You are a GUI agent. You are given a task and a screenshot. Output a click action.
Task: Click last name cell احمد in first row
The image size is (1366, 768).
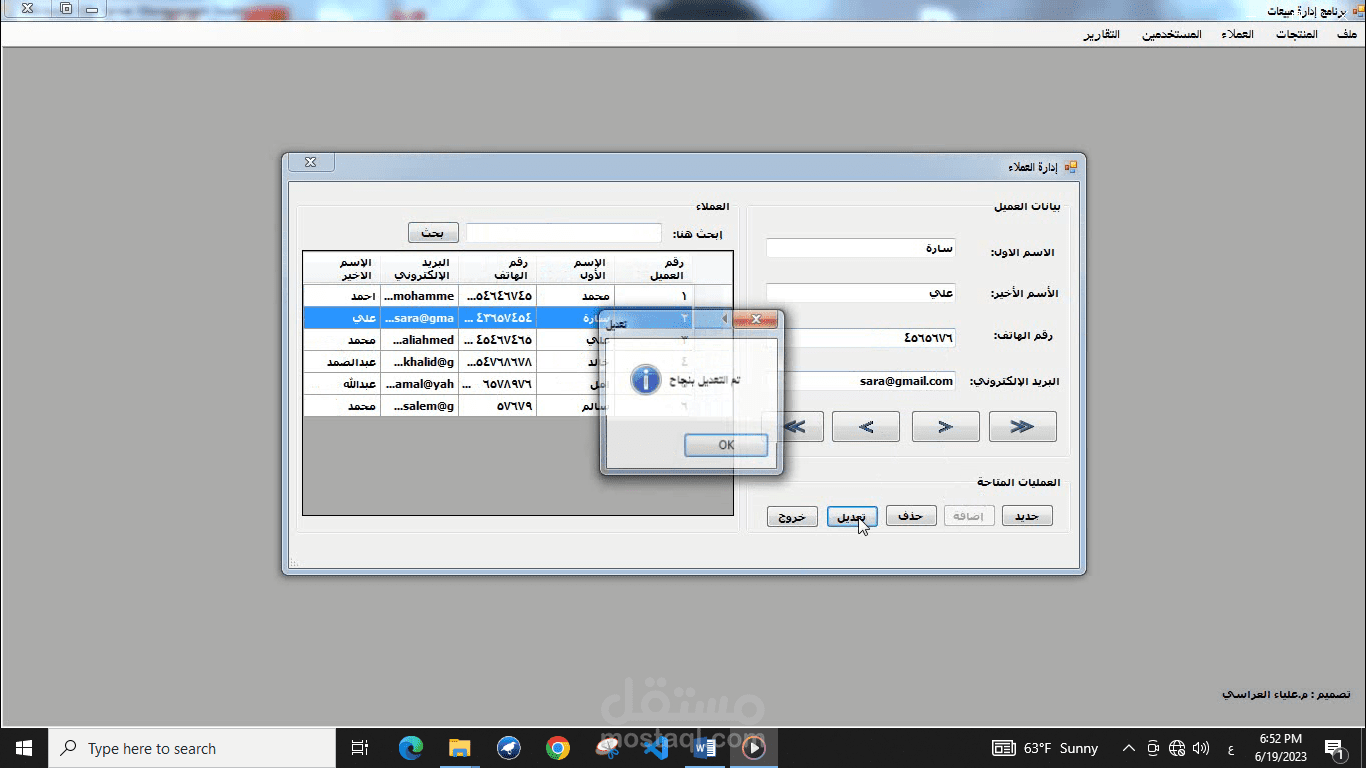point(342,296)
